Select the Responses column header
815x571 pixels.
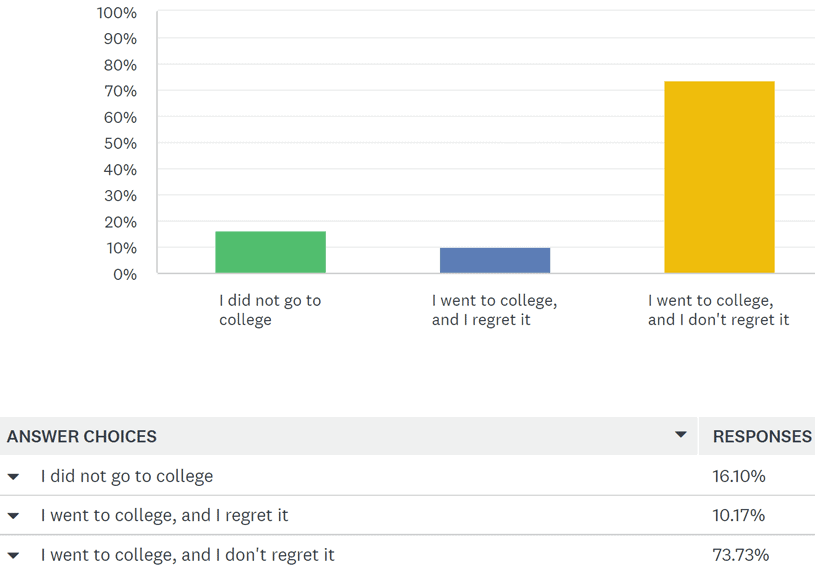point(762,437)
